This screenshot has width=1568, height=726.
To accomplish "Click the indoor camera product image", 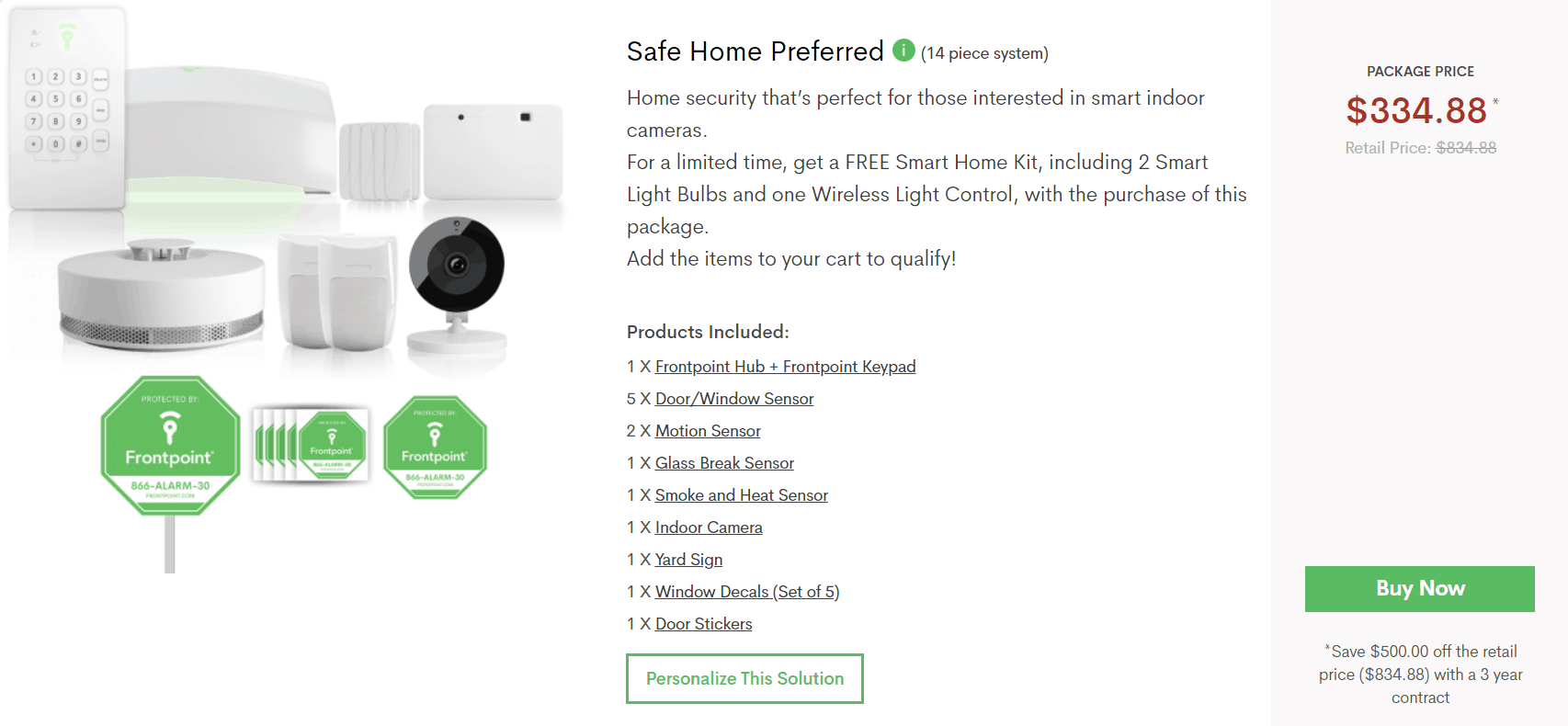I will point(456,283).
